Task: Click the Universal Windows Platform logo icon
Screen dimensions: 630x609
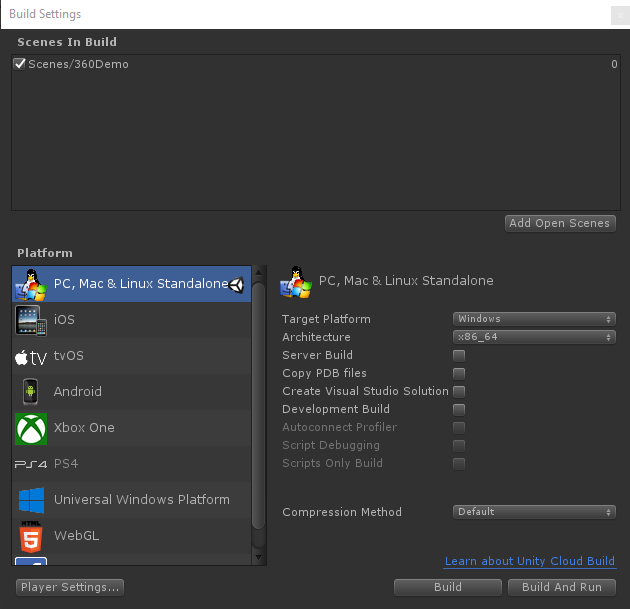Action: click(x=31, y=500)
